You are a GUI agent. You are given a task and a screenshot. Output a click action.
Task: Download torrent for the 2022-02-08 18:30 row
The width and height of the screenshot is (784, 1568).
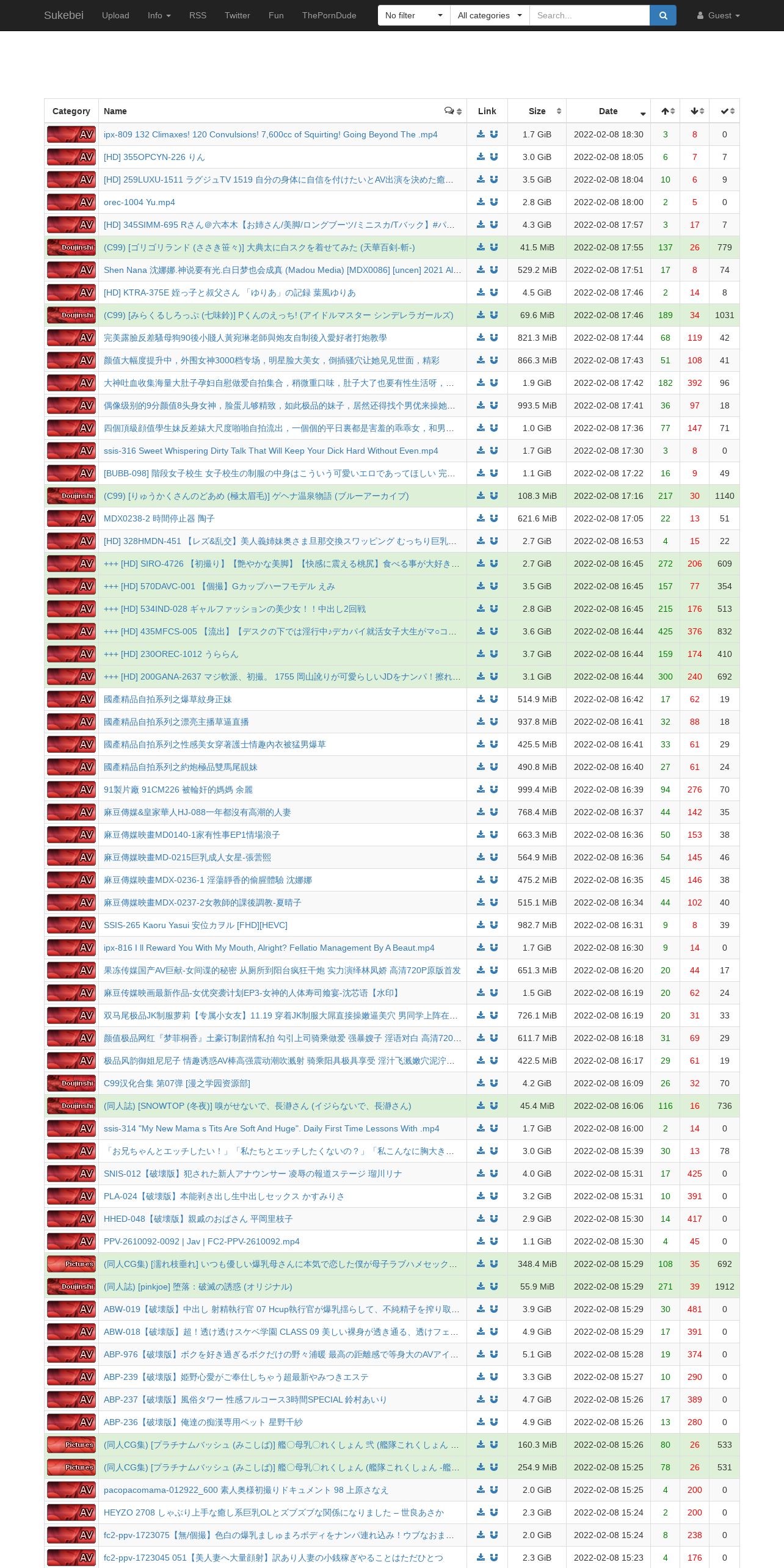click(481, 134)
